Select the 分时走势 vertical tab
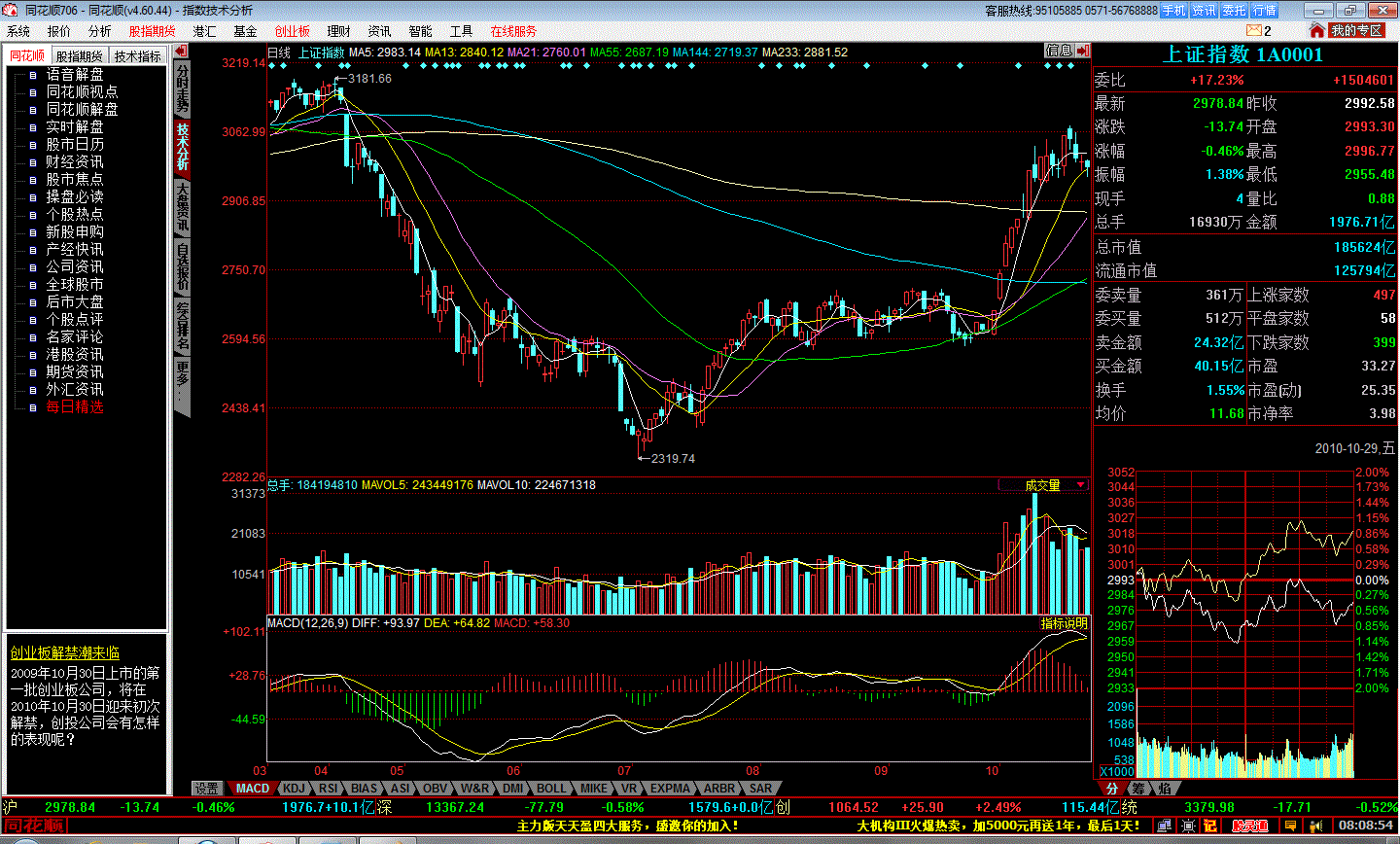The image size is (1400, 844). coord(182,89)
